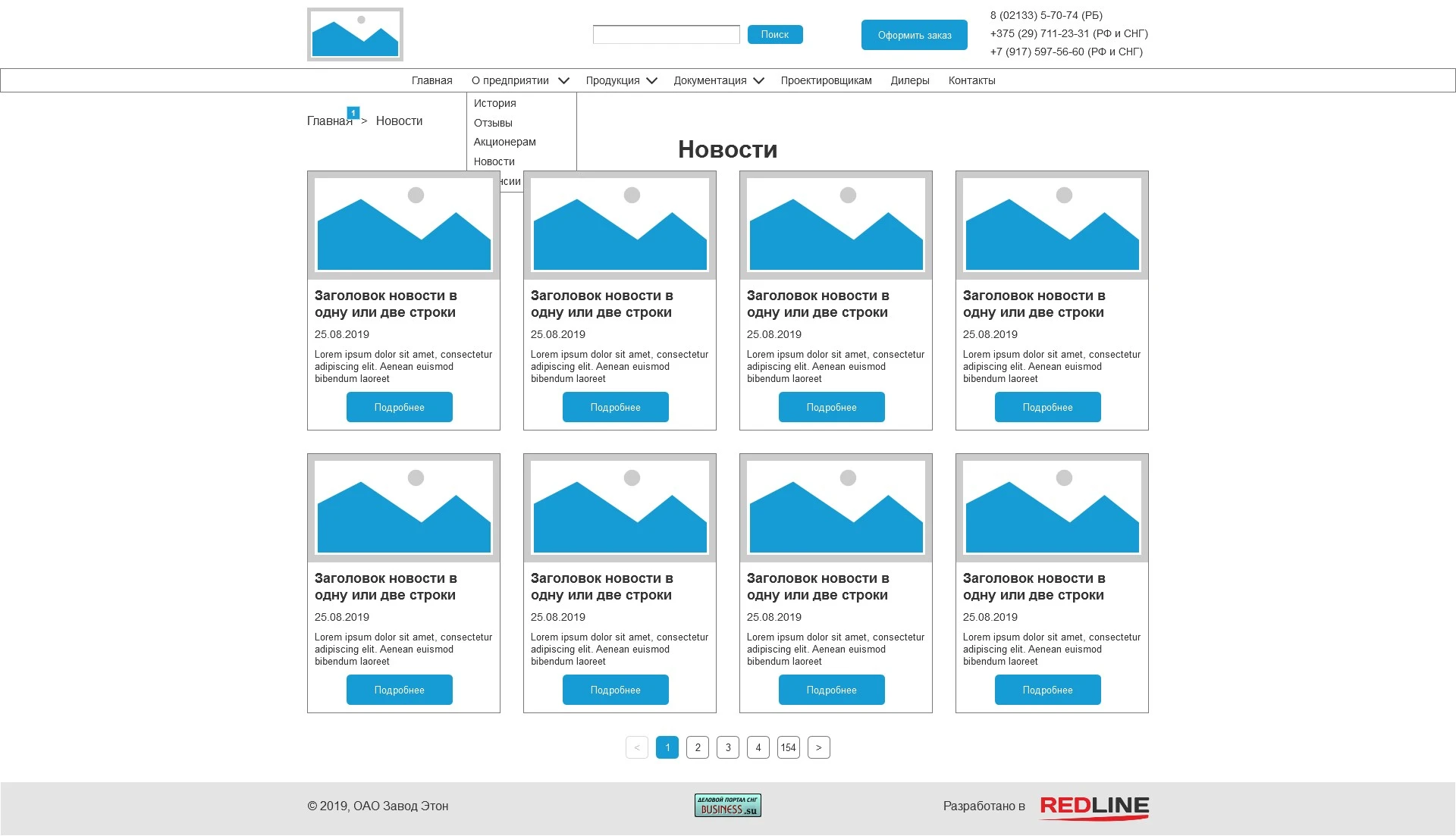Click the Поиск search button
This screenshot has height=836, width=1456.
click(x=775, y=34)
